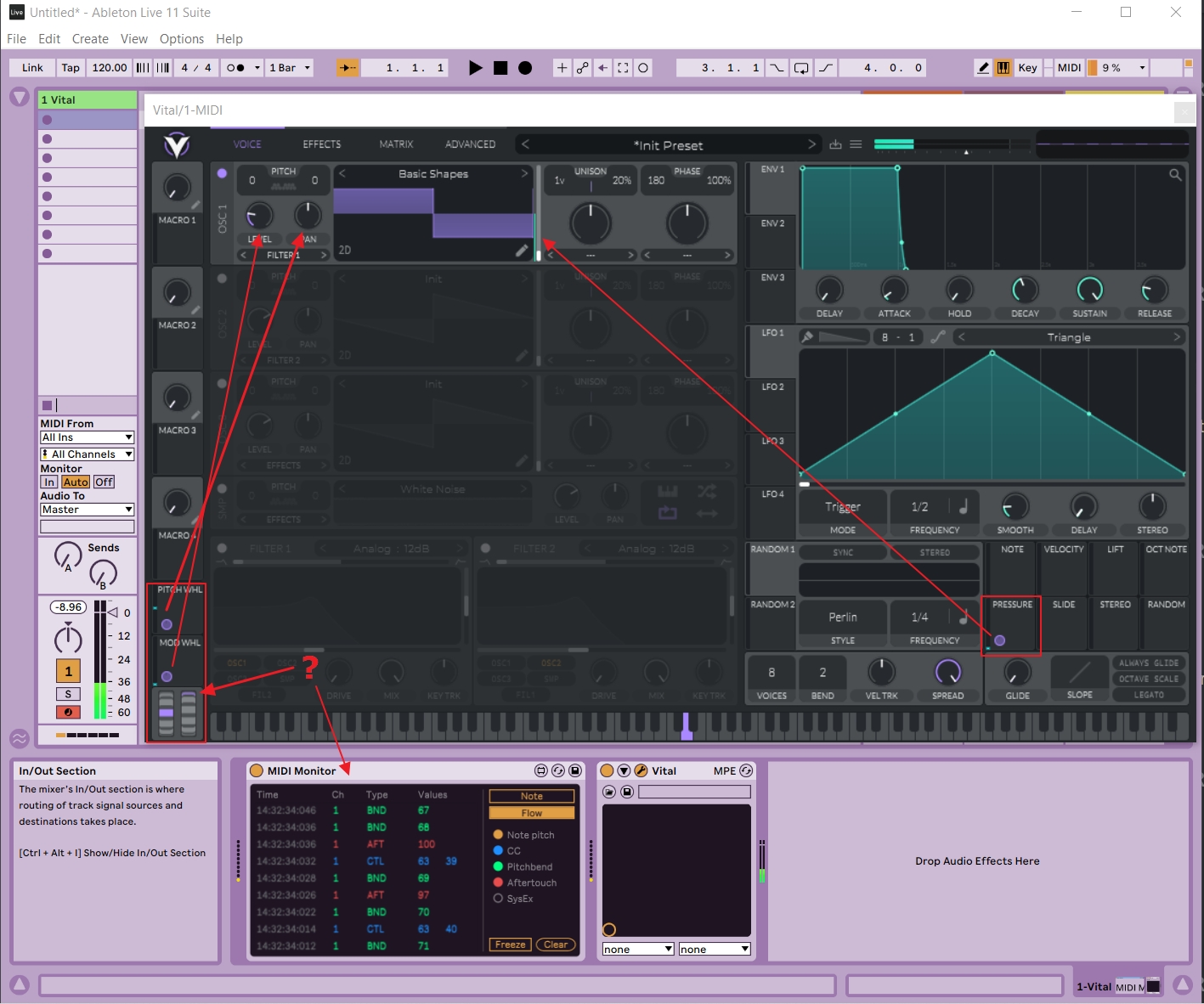The image size is (1204, 1004).
Task: Toggle the Vital device activator circle
Action: (x=608, y=770)
